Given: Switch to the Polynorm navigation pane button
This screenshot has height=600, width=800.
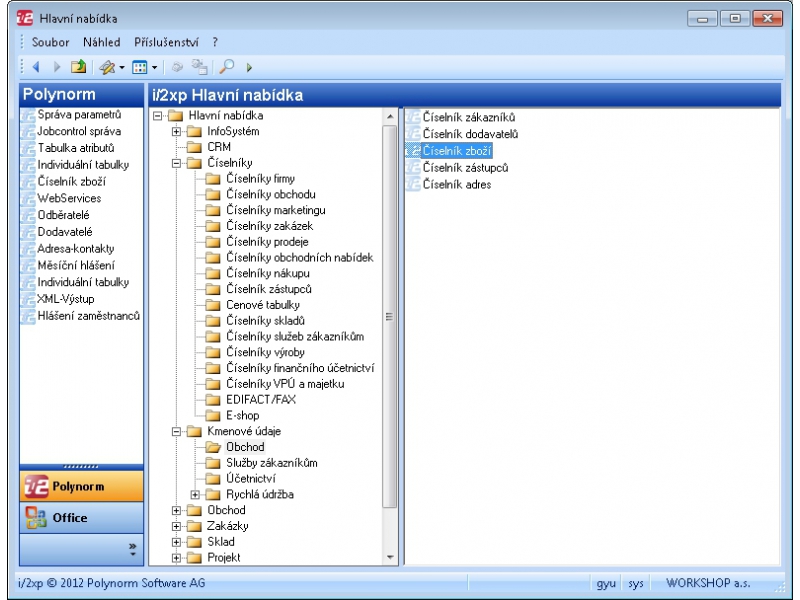Looking at the screenshot, I should click(82, 486).
